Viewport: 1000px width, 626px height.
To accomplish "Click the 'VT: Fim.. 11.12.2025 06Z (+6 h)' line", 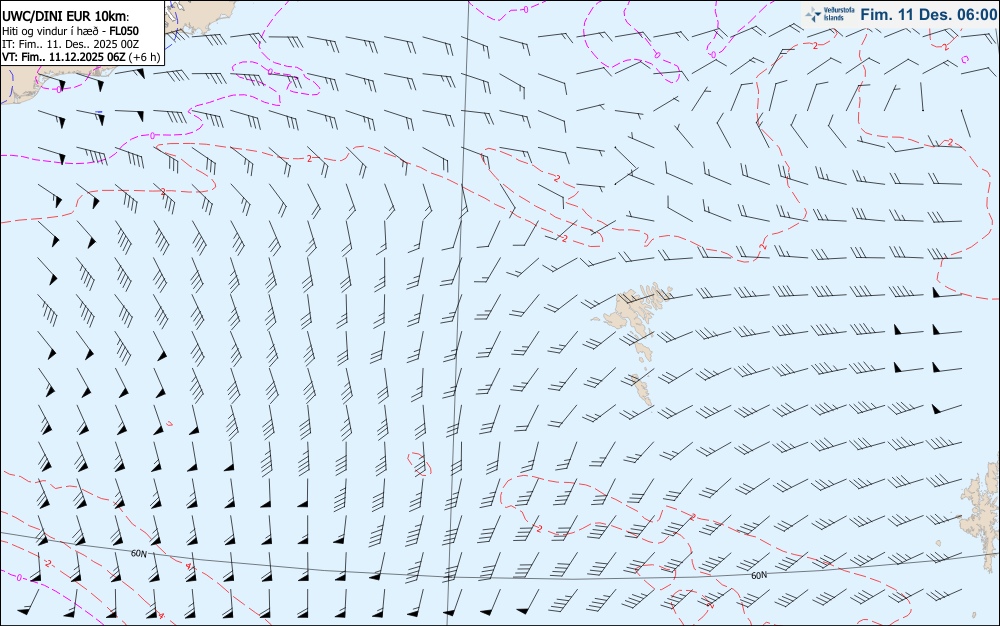I will (81, 57).
